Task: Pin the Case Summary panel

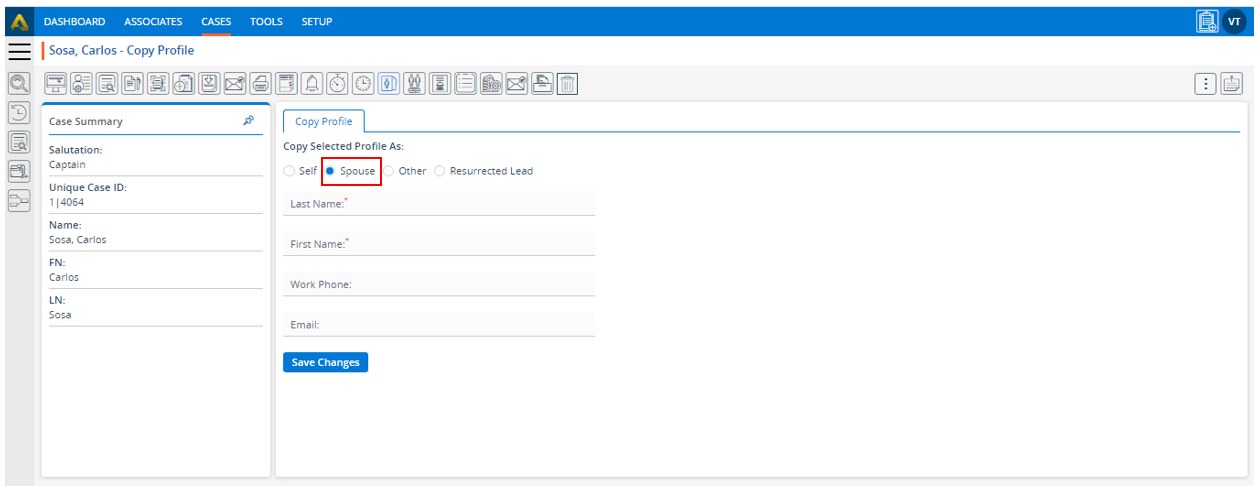Action: coord(249,121)
